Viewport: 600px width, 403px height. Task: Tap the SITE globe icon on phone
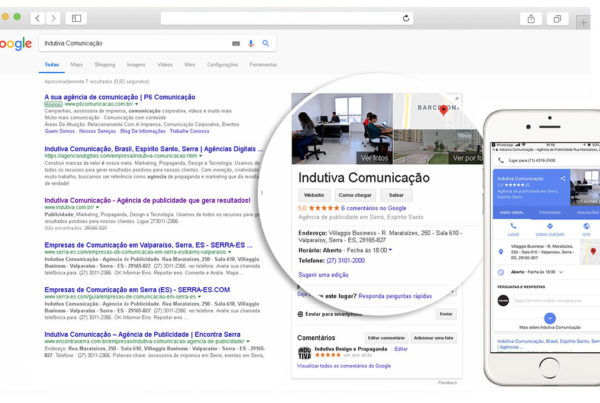[x=586, y=226]
